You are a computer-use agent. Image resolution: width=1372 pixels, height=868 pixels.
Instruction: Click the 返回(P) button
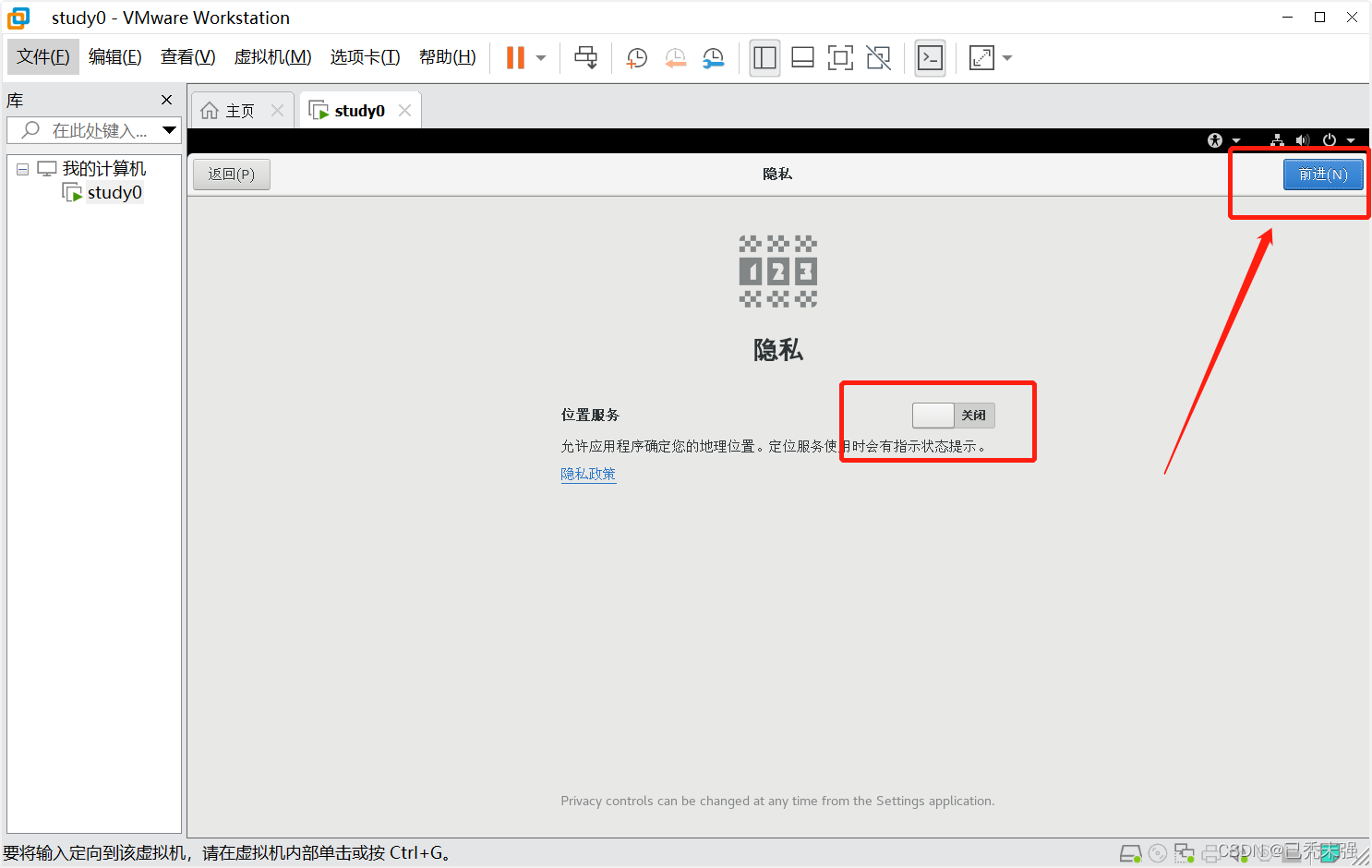point(232,174)
